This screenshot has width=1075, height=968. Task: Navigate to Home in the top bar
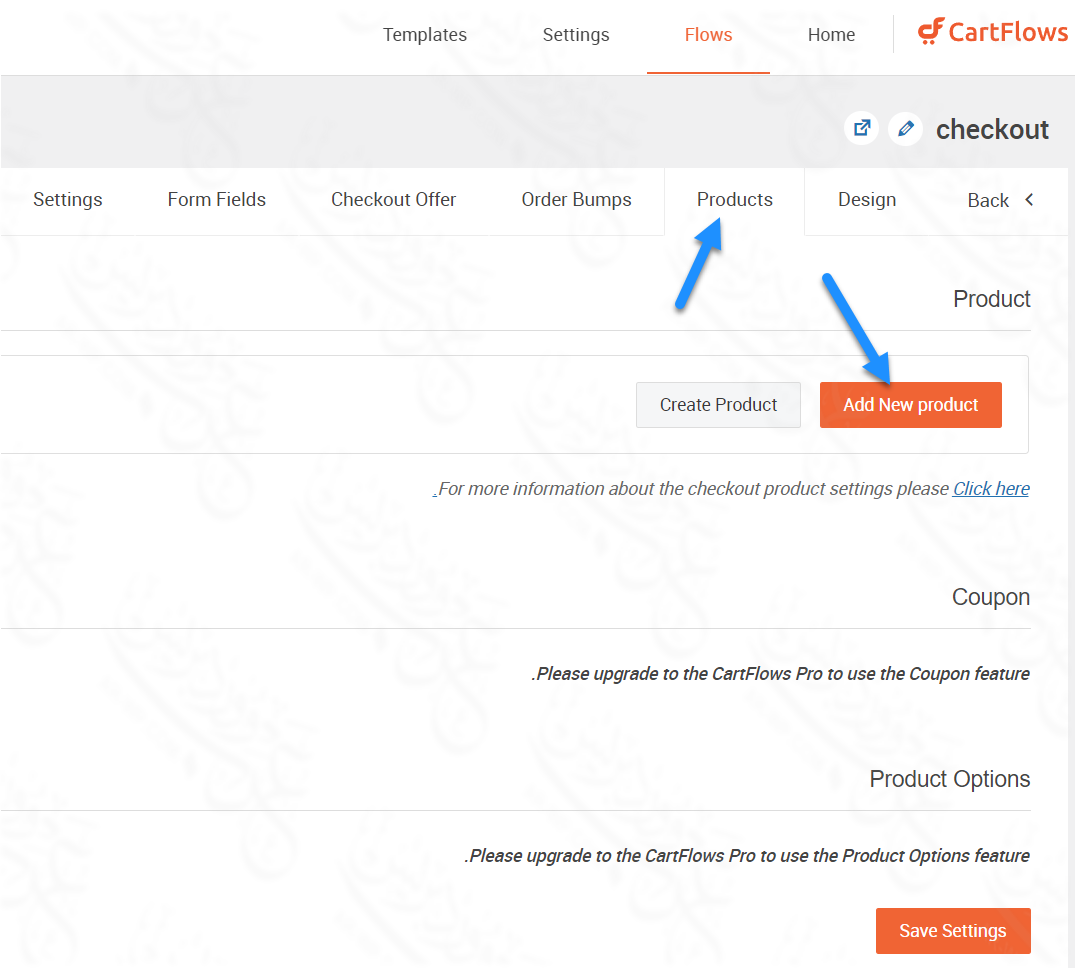(x=831, y=35)
